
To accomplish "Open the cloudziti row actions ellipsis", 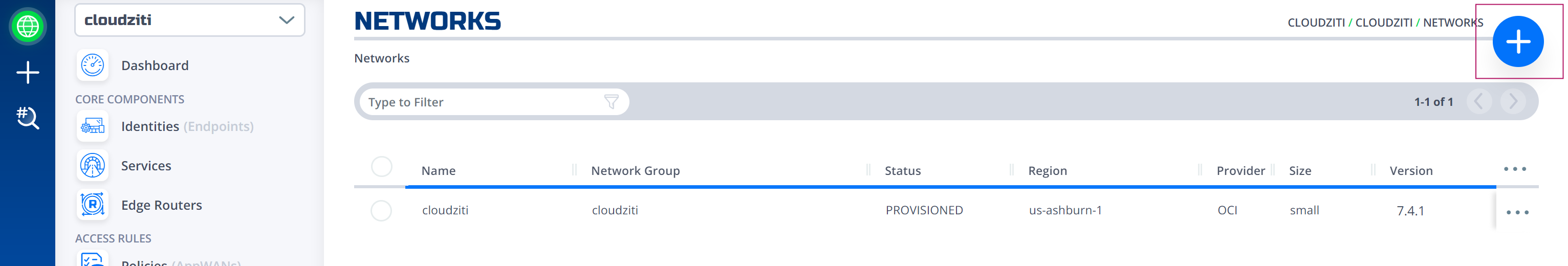I will [1517, 212].
